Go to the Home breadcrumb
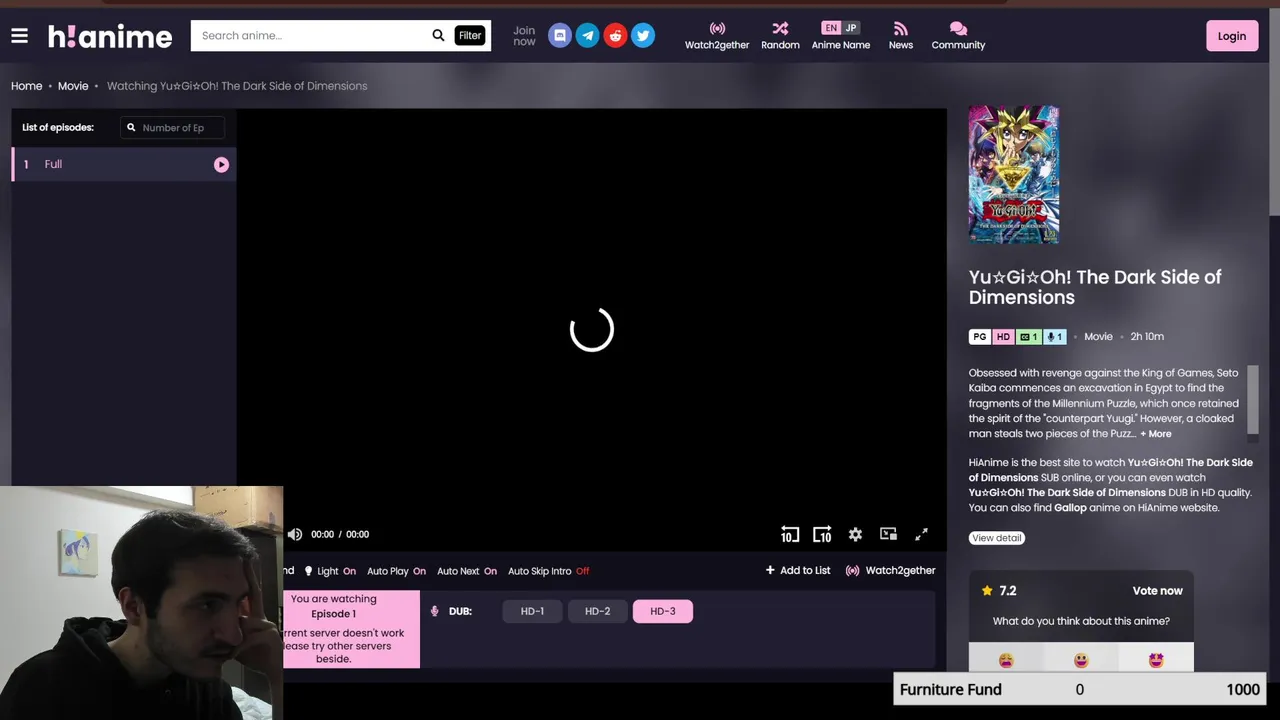 [x=27, y=86]
